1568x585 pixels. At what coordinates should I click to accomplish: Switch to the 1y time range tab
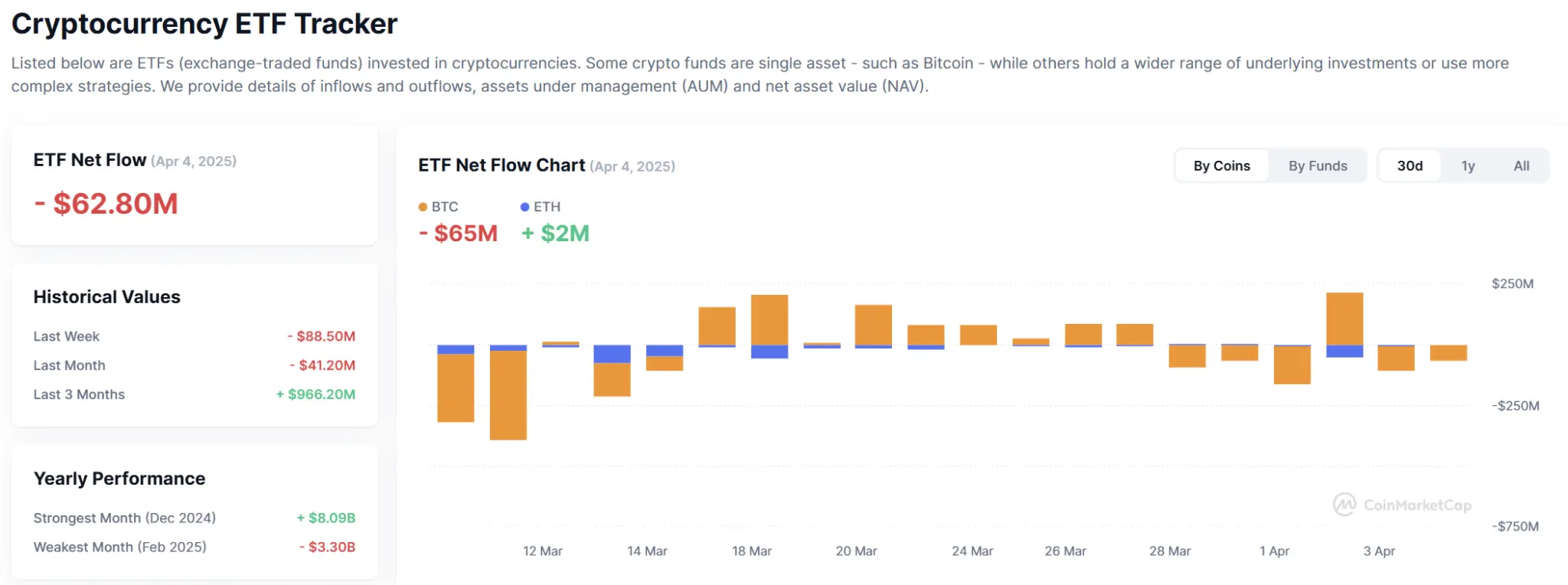[1468, 165]
